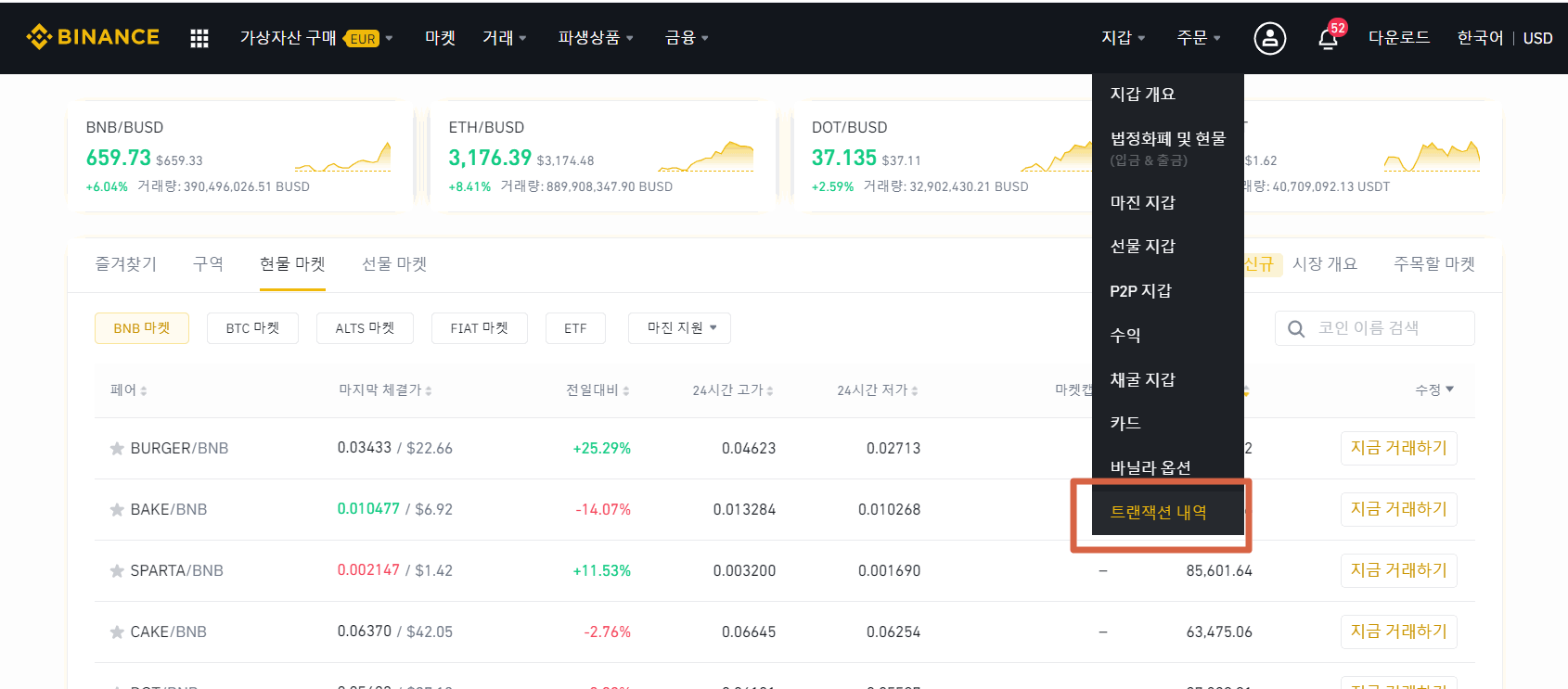Star the BAKE/BNB pair as favorite

tap(117, 510)
